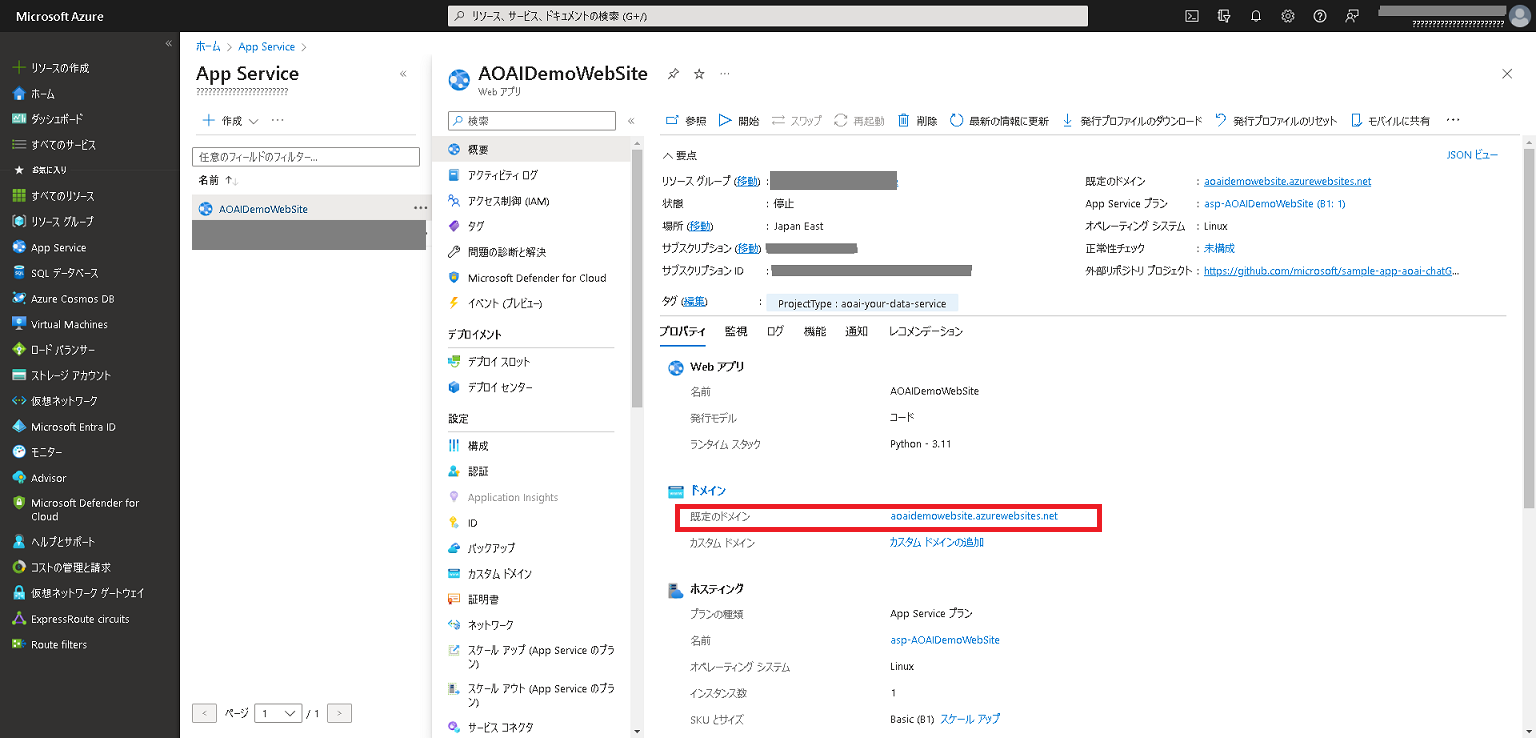The image size is (1536, 738).
Task: Click カスタム ドメインの追加 link
Action: [937, 542]
